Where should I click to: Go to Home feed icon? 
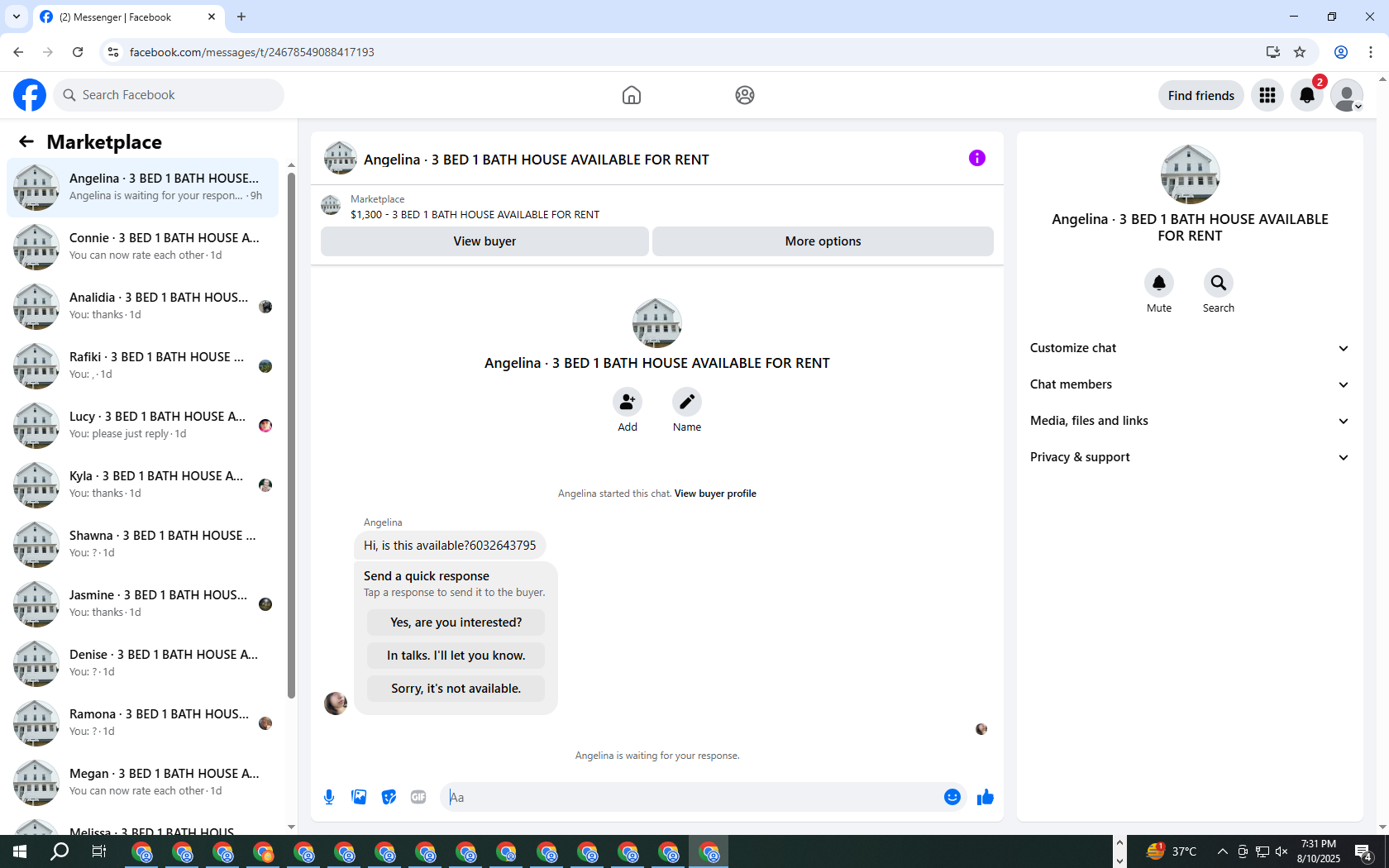tap(632, 95)
